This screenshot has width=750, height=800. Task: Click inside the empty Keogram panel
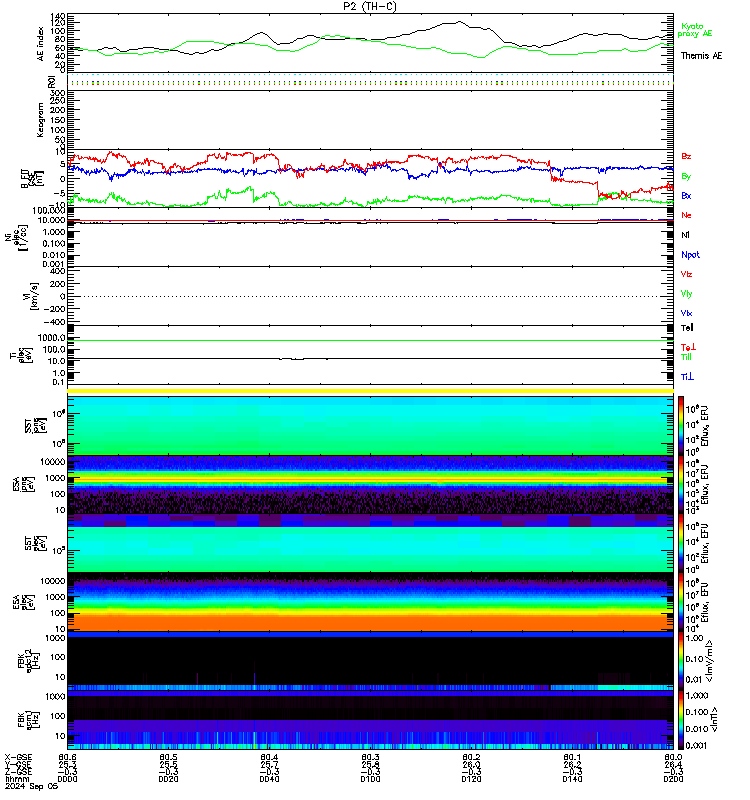pos(370,120)
